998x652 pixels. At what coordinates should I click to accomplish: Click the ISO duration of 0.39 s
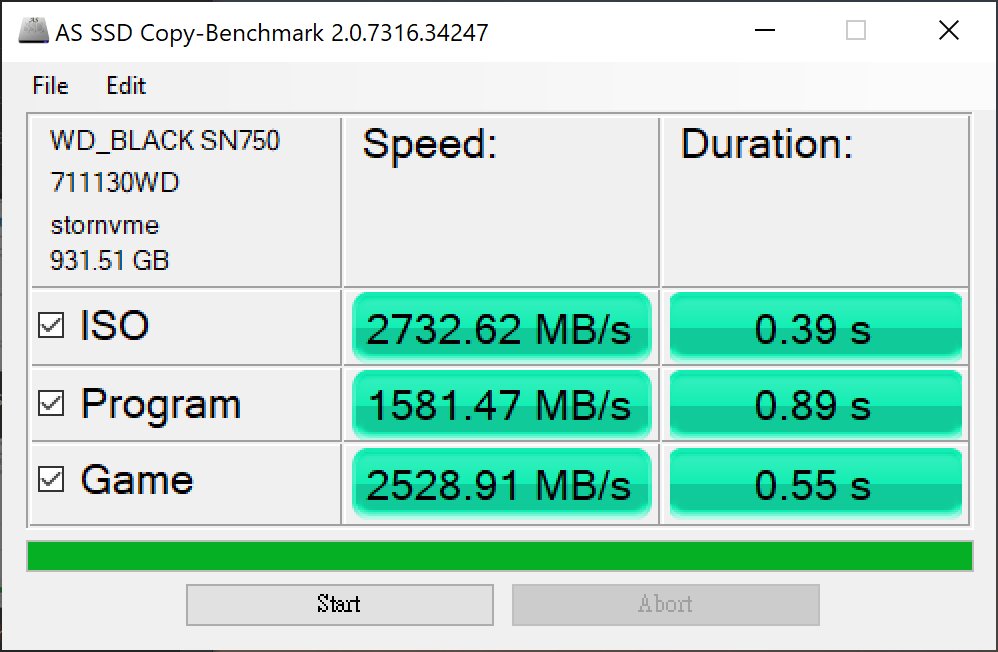click(814, 326)
